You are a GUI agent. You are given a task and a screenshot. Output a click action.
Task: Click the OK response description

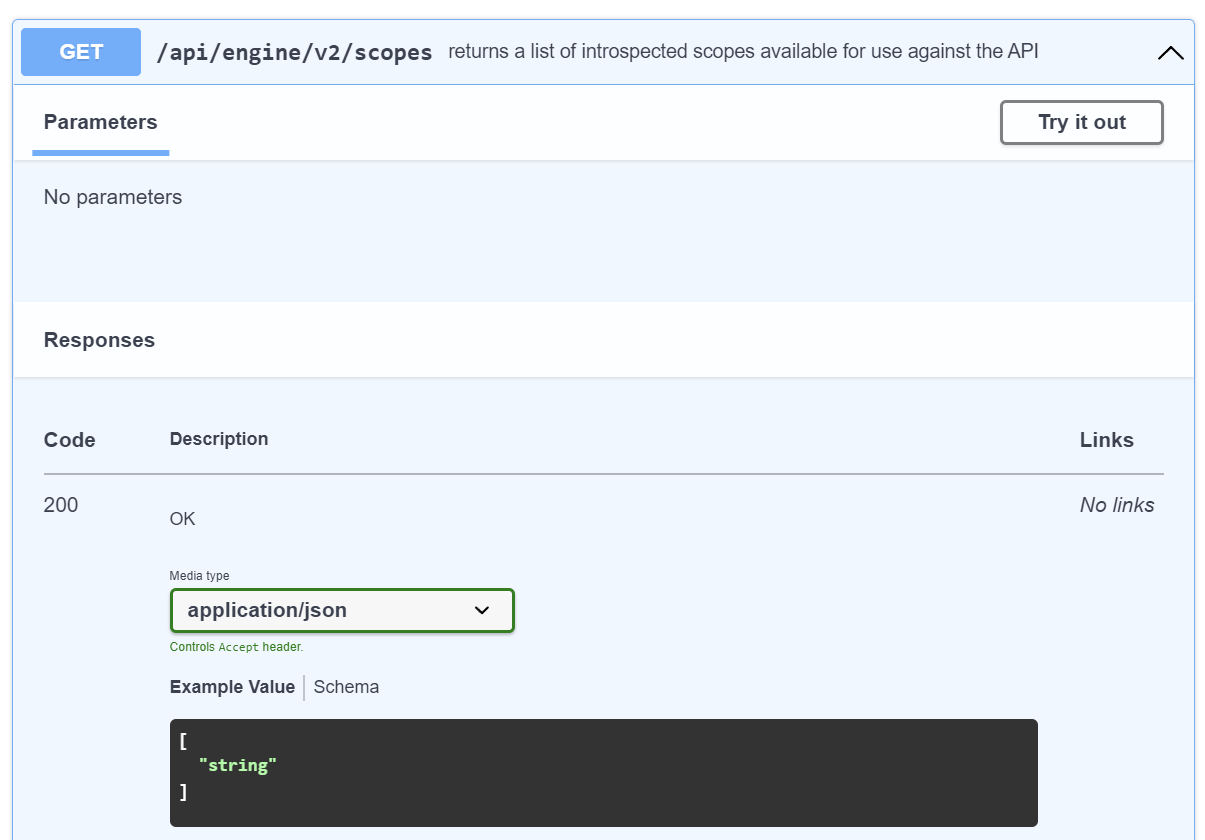[182, 519]
